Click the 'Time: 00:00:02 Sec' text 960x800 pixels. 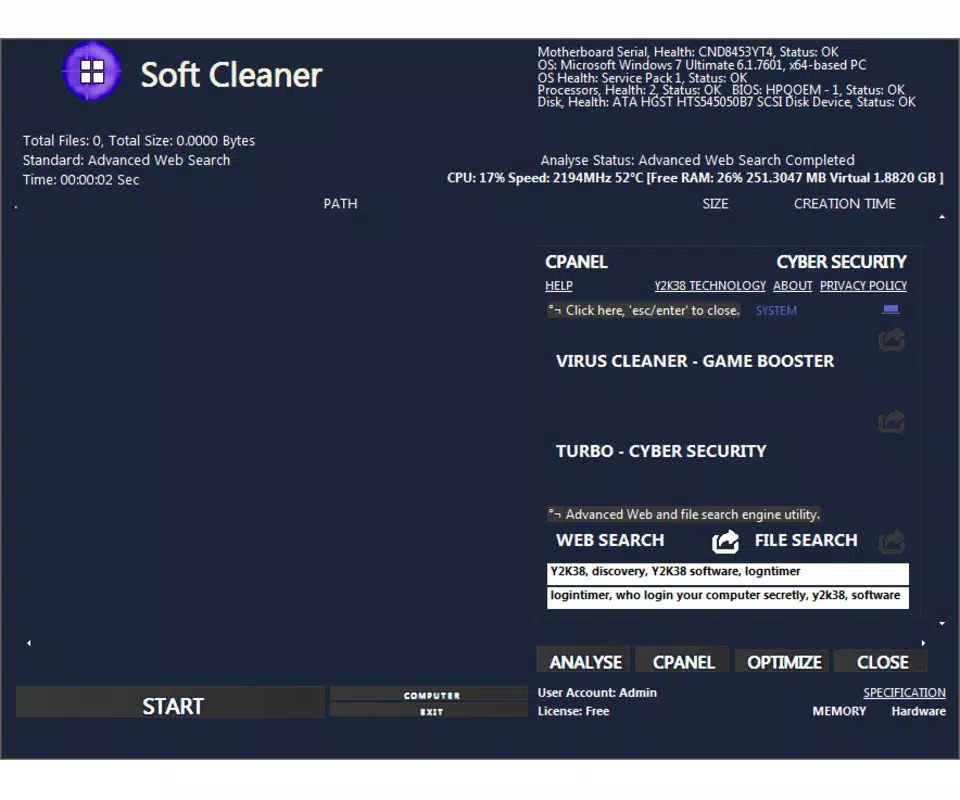[x=81, y=180]
